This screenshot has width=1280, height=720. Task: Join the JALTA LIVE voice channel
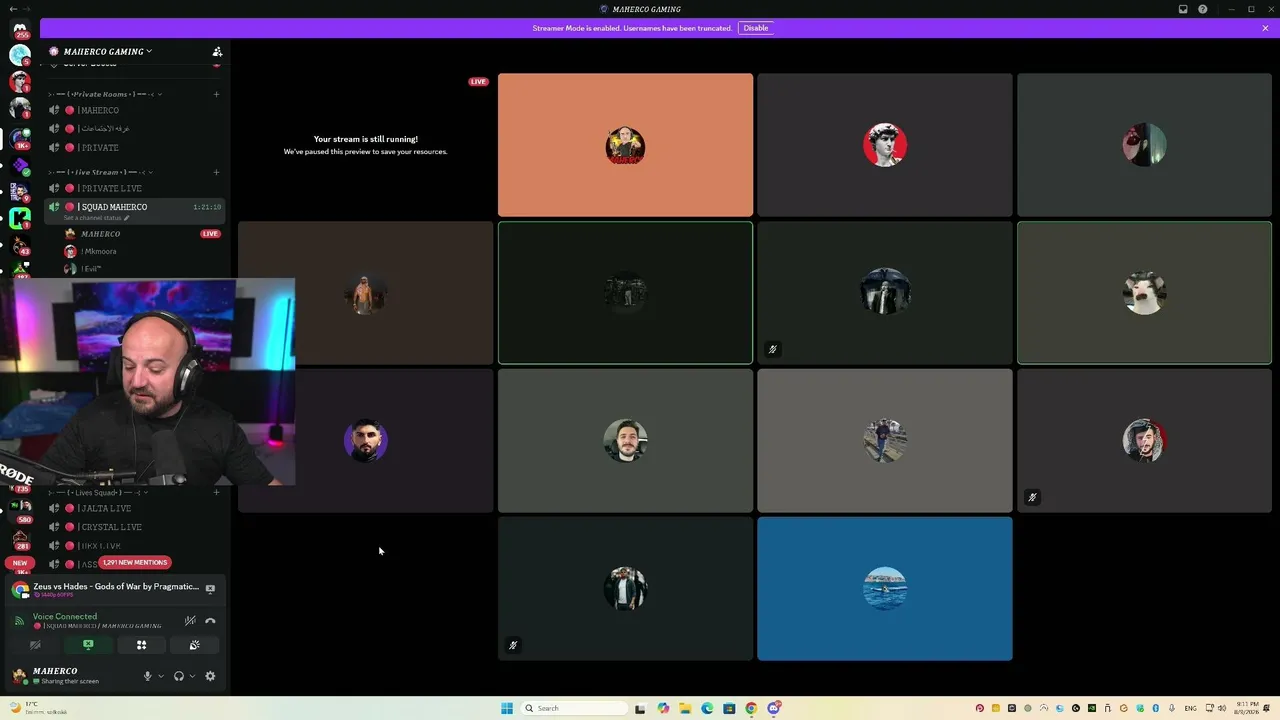click(134, 508)
